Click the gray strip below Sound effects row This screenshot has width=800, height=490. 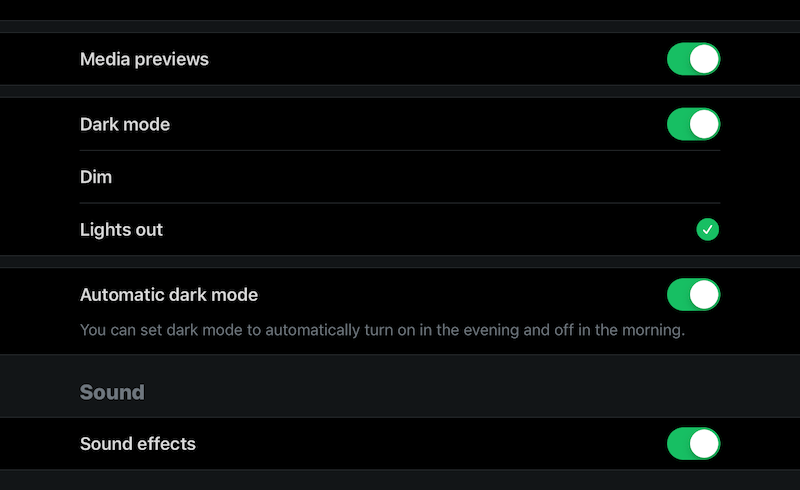coord(400,480)
